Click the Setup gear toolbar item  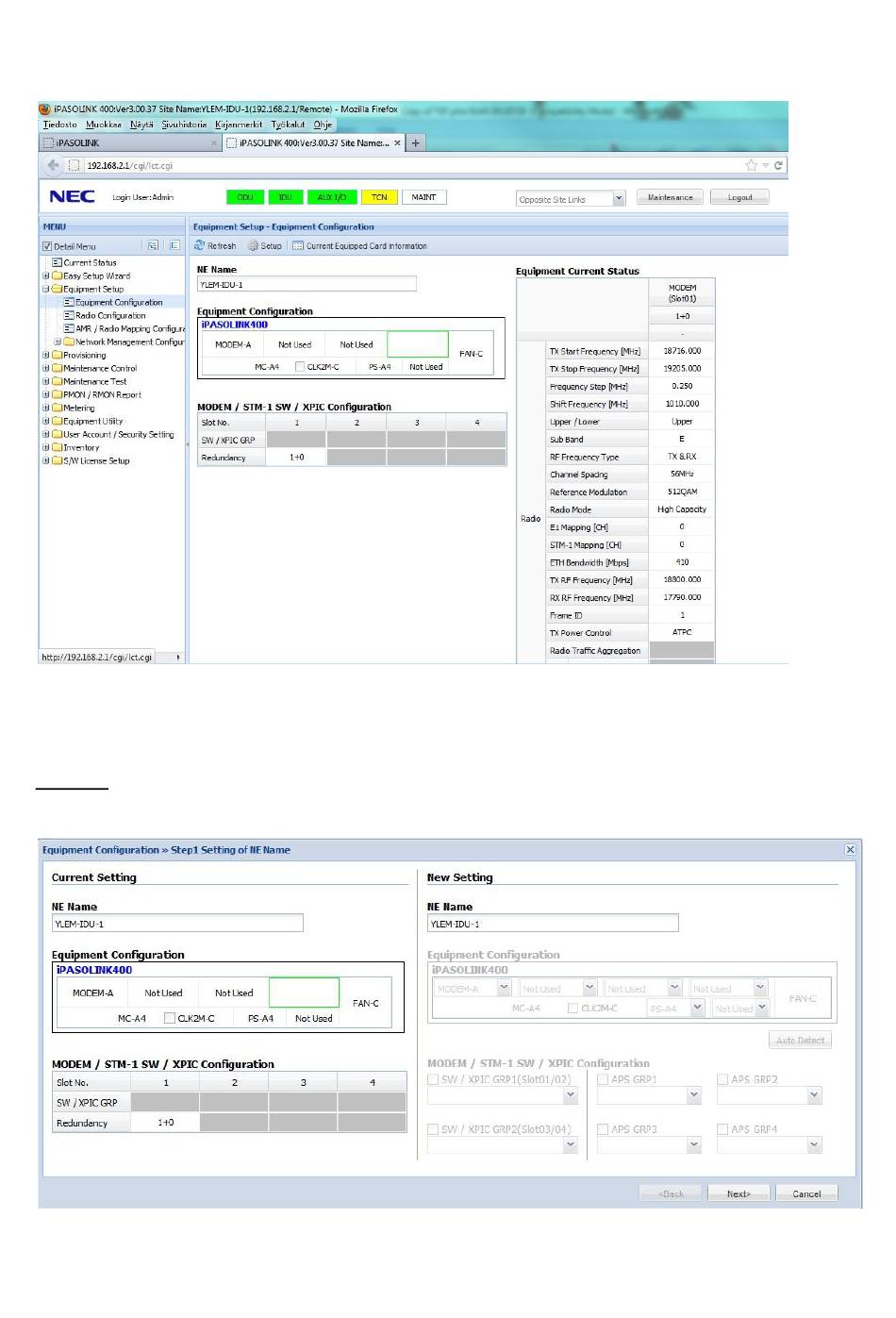point(265,245)
